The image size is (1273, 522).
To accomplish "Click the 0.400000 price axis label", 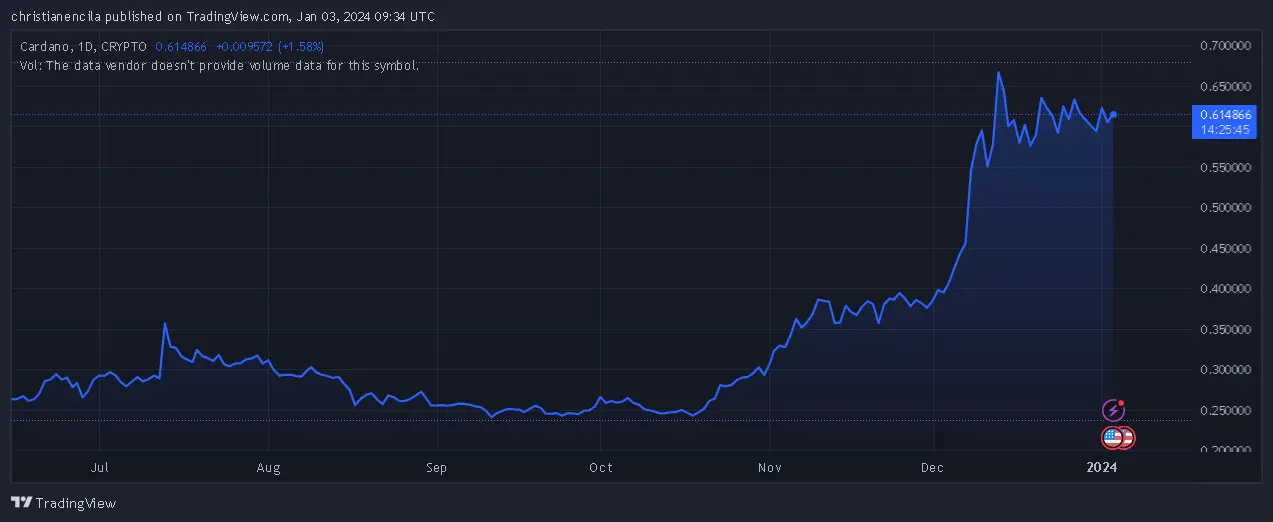I will point(1225,289).
